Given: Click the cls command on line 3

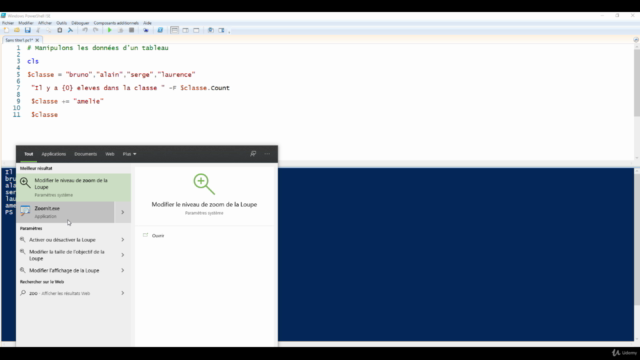Looking at the screenshot, I should 33,61.
